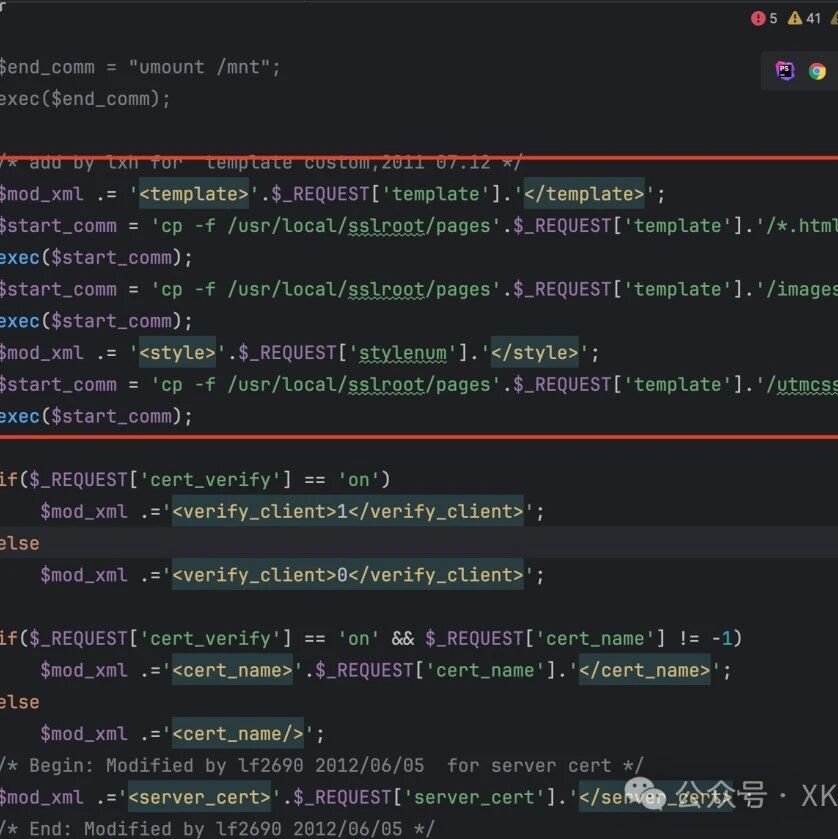This screenshot has height=839, width=838.
Task: Click the '<server_cert>' string literal
Action: coord(200,797)
